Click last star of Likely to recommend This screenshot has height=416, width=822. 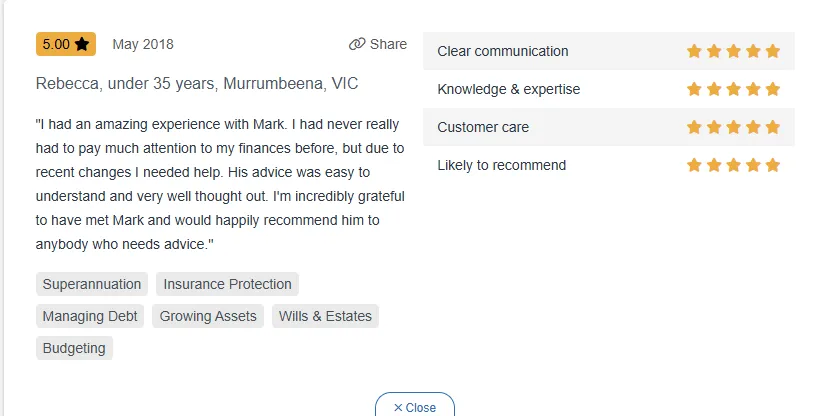(772, 165)
